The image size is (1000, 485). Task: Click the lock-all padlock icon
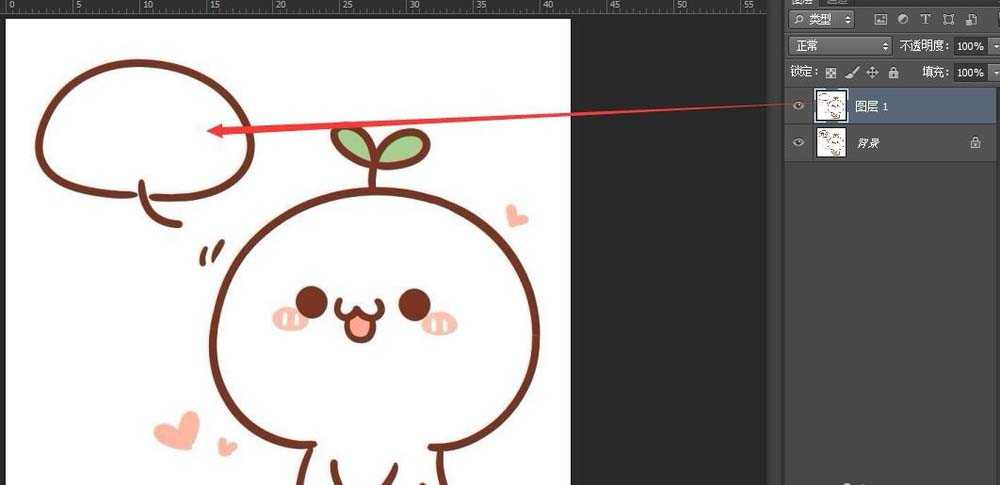coord(893,72)
